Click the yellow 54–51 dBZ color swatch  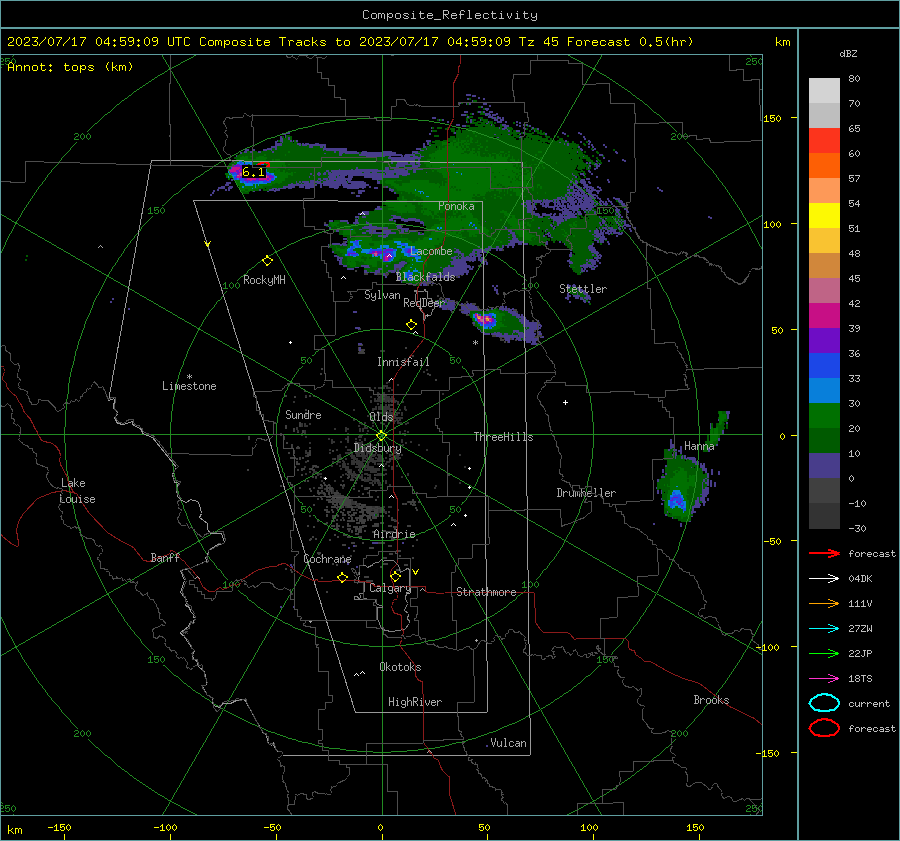pyautogui.click(x=824, y=216)
